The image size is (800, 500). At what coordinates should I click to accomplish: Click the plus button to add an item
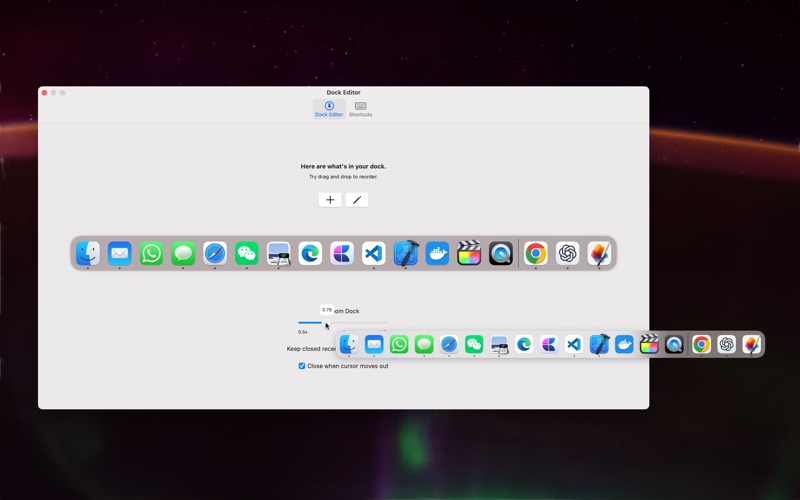[330, 200]
